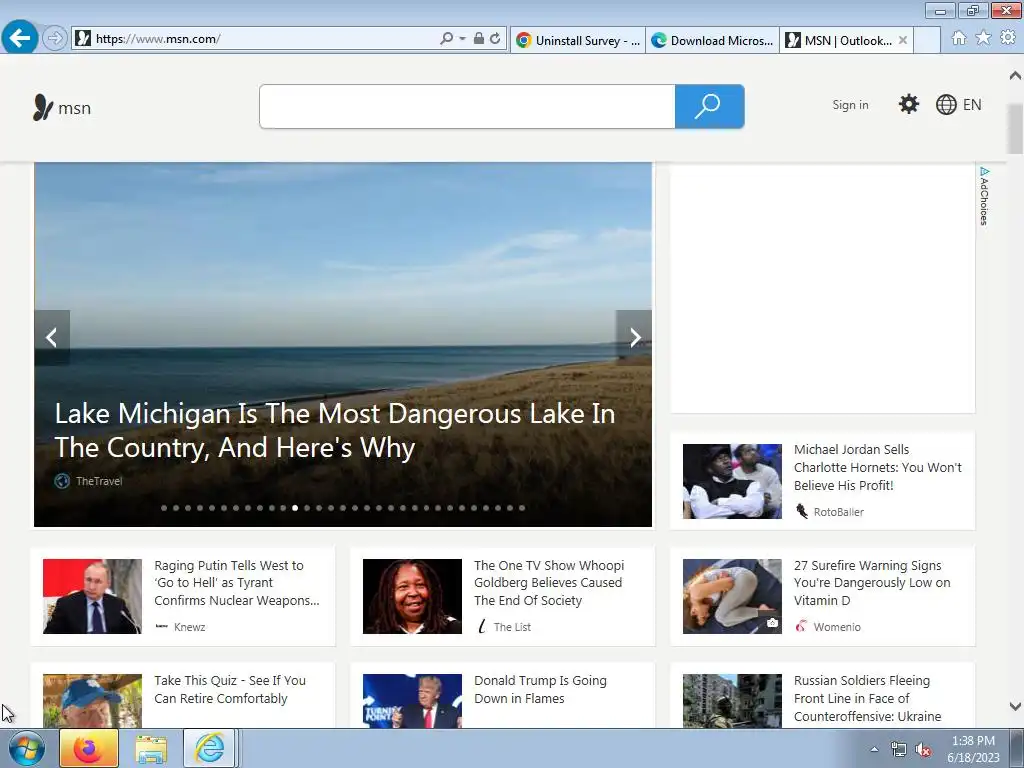
Task: Change language via the EN globe
Action: pos(958,104)
